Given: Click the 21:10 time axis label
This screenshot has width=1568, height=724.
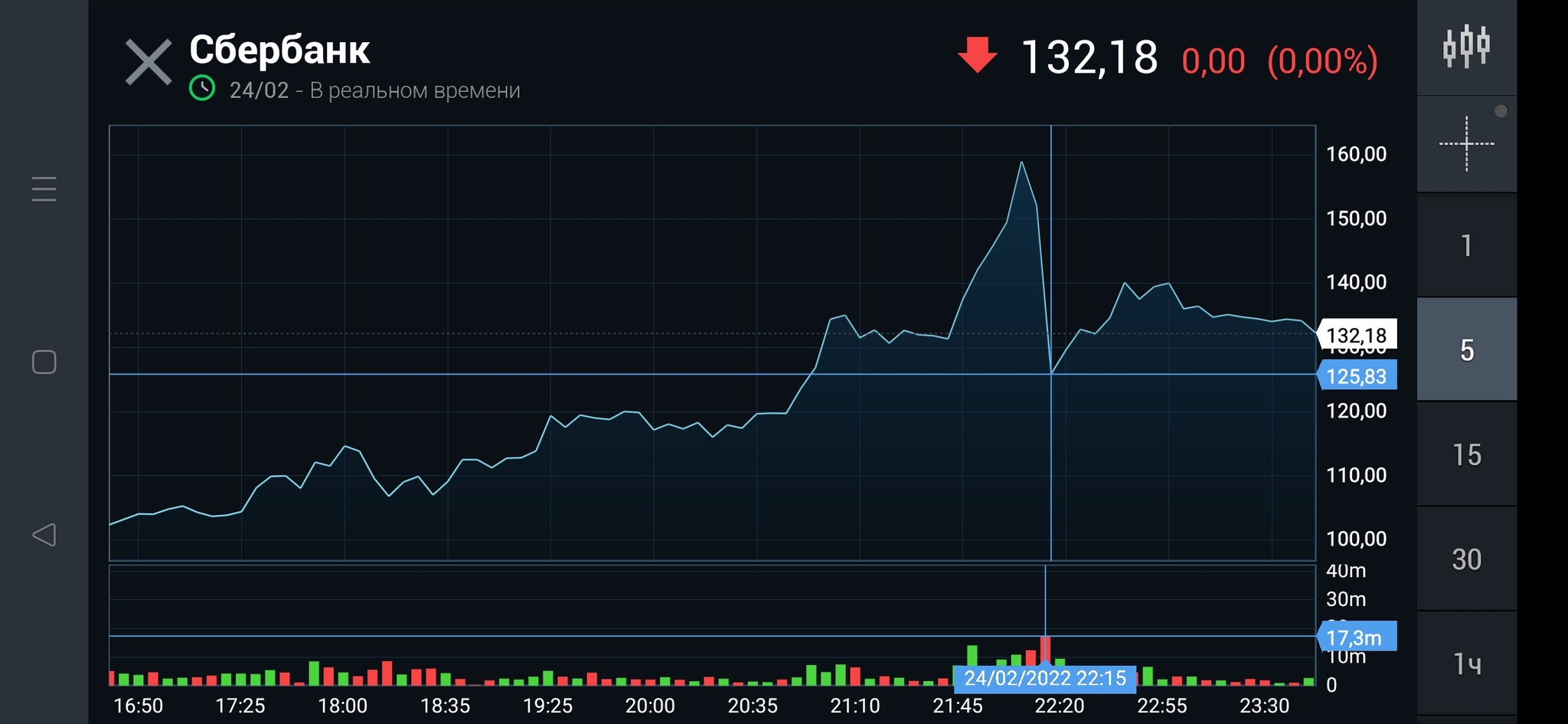Looking at the screenshot, I should [855, 706].
